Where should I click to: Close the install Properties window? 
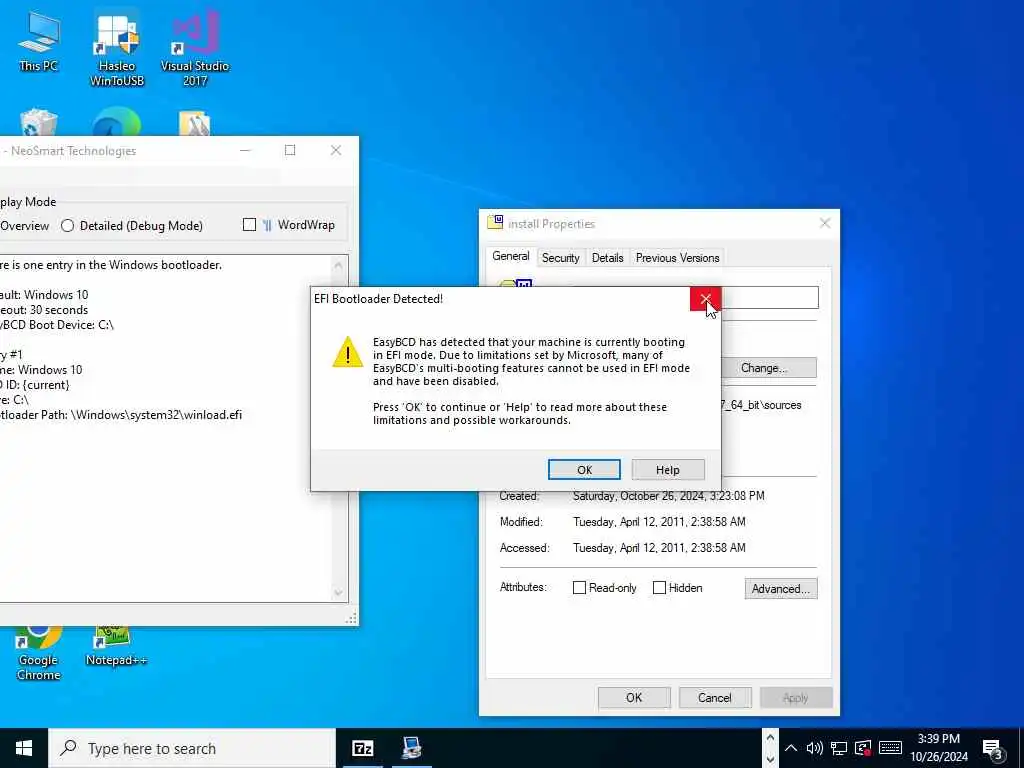(825, 223)
